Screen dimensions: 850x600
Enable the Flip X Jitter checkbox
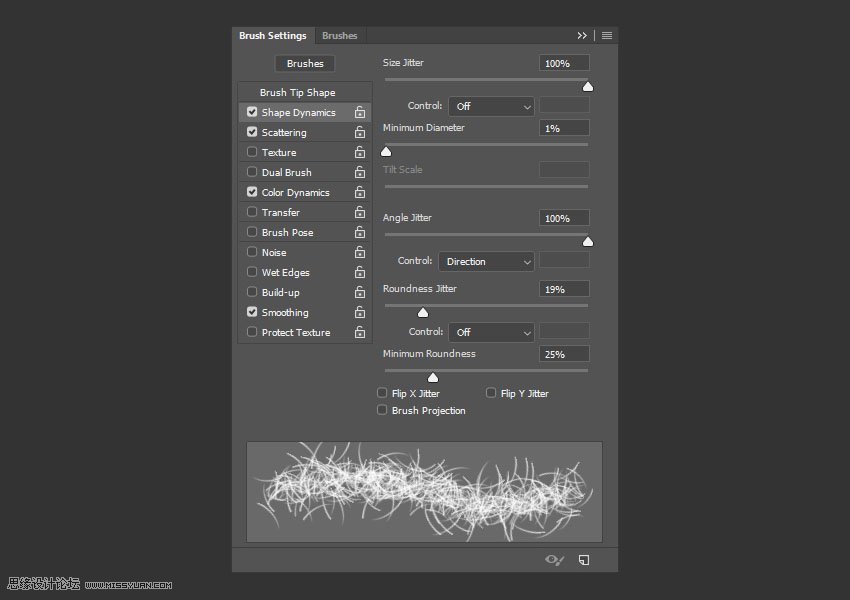pyautogui.click(x=382, y=393)
